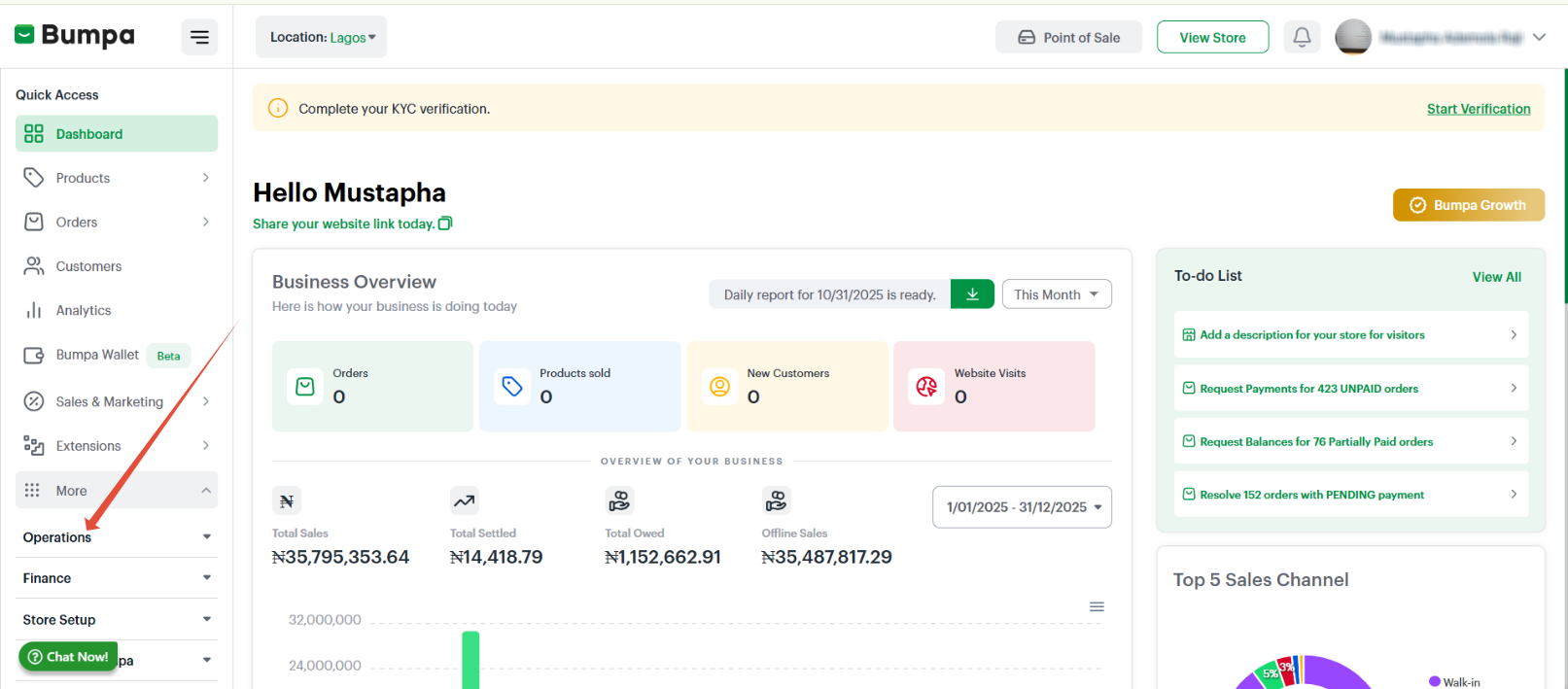Click the Website Visits globe icon
The image size is (1568, 689).
(x=926, y=387)
